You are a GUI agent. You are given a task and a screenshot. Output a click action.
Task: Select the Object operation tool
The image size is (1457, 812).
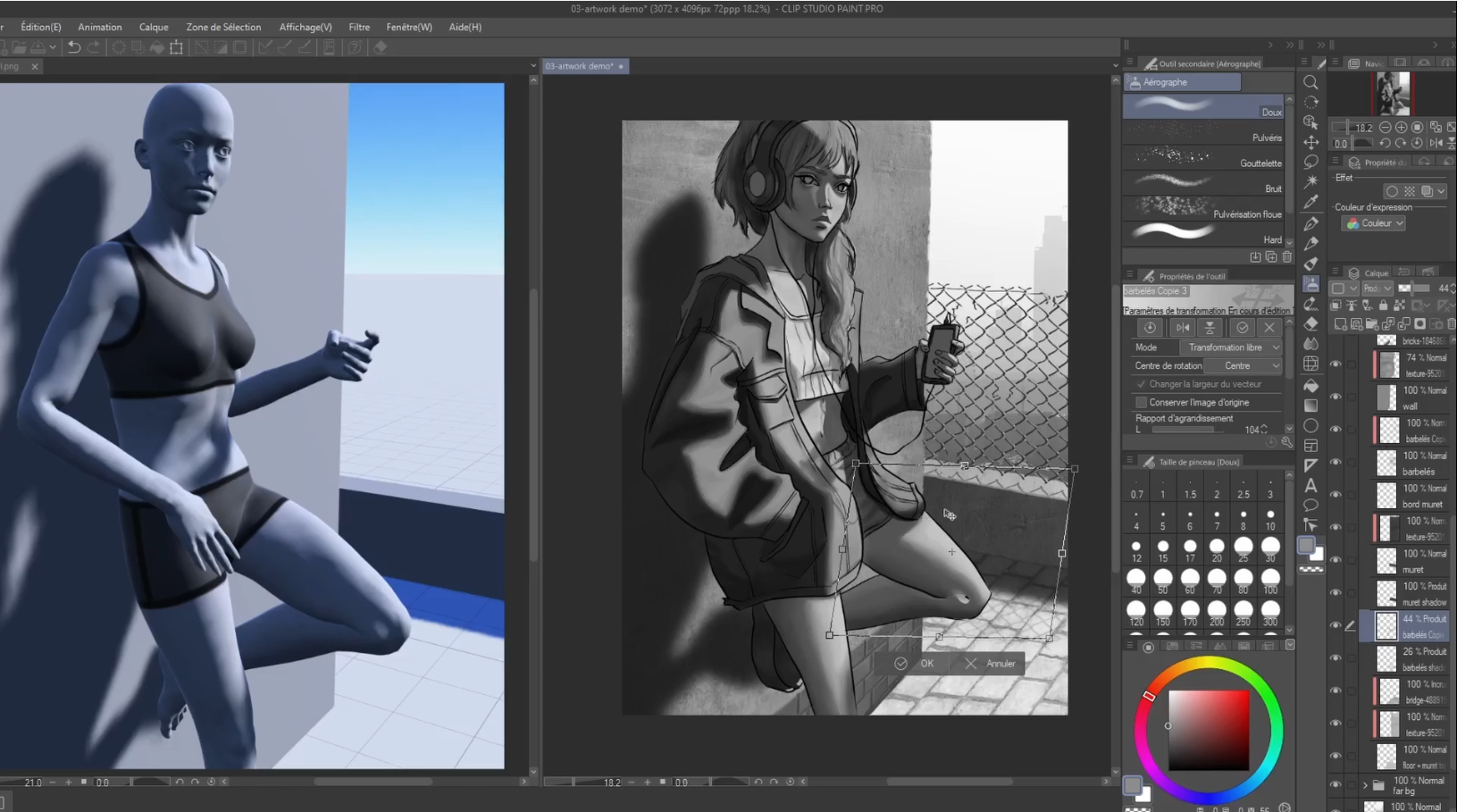[x=1310, y=122]
